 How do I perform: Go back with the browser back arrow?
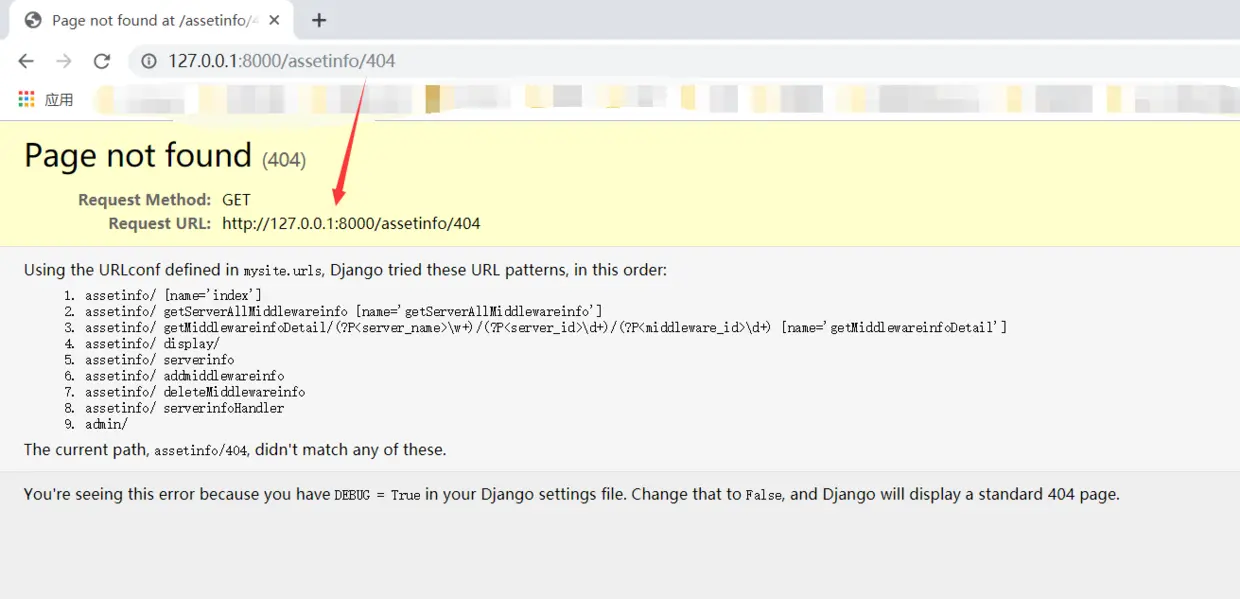point(26,61)
